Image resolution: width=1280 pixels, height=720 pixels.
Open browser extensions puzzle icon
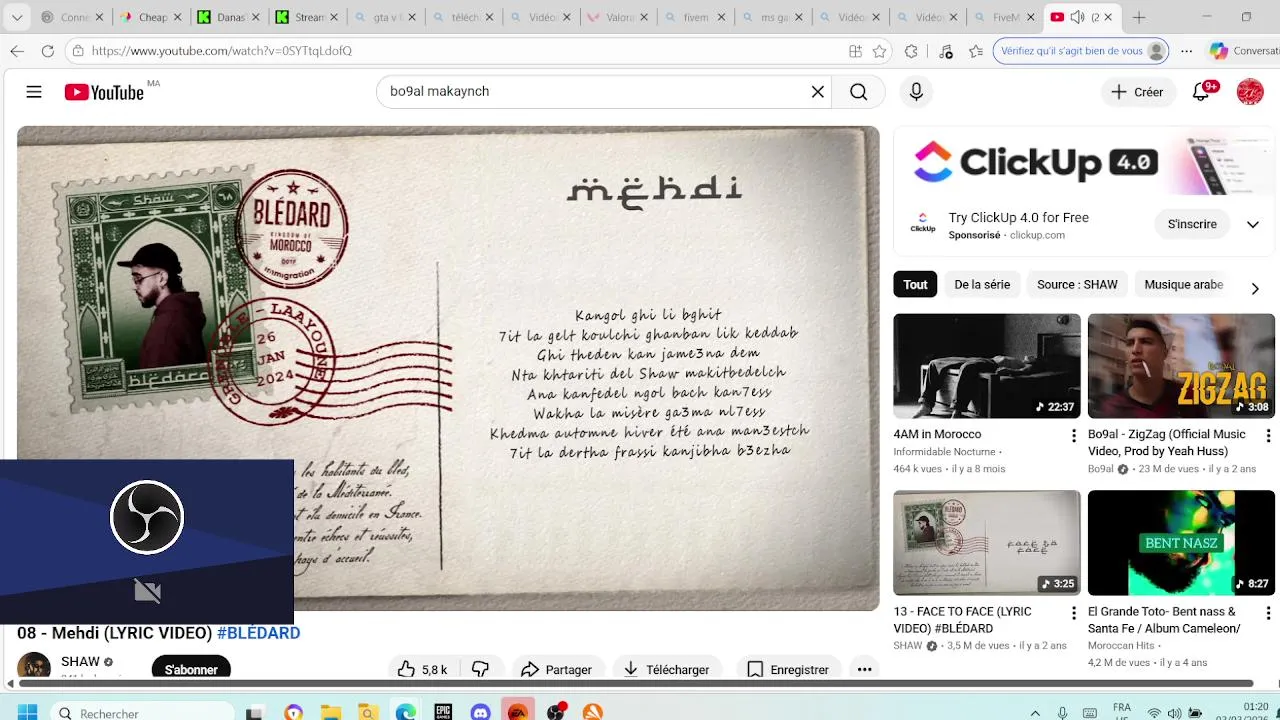coord(911,51)
